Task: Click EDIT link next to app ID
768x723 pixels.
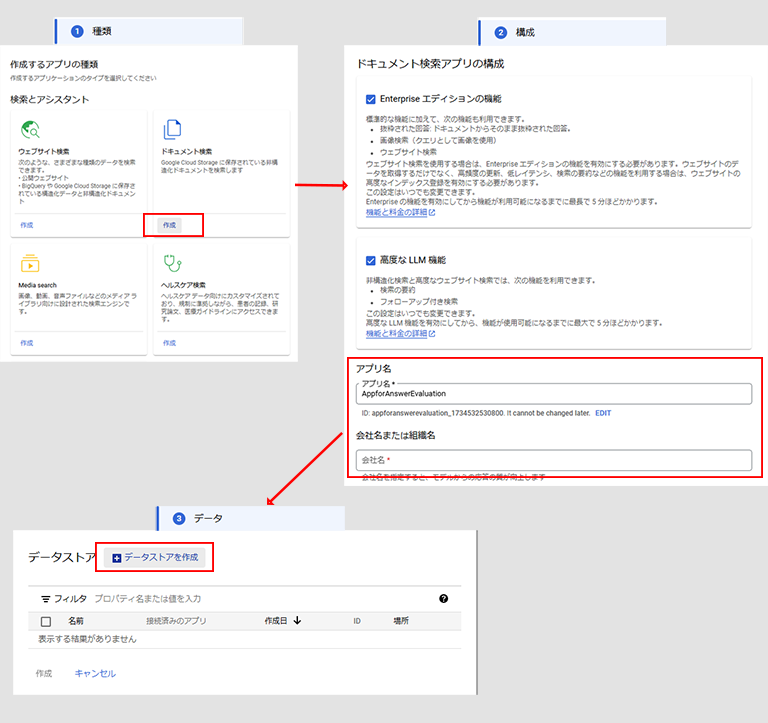Action: pos(603,413)
